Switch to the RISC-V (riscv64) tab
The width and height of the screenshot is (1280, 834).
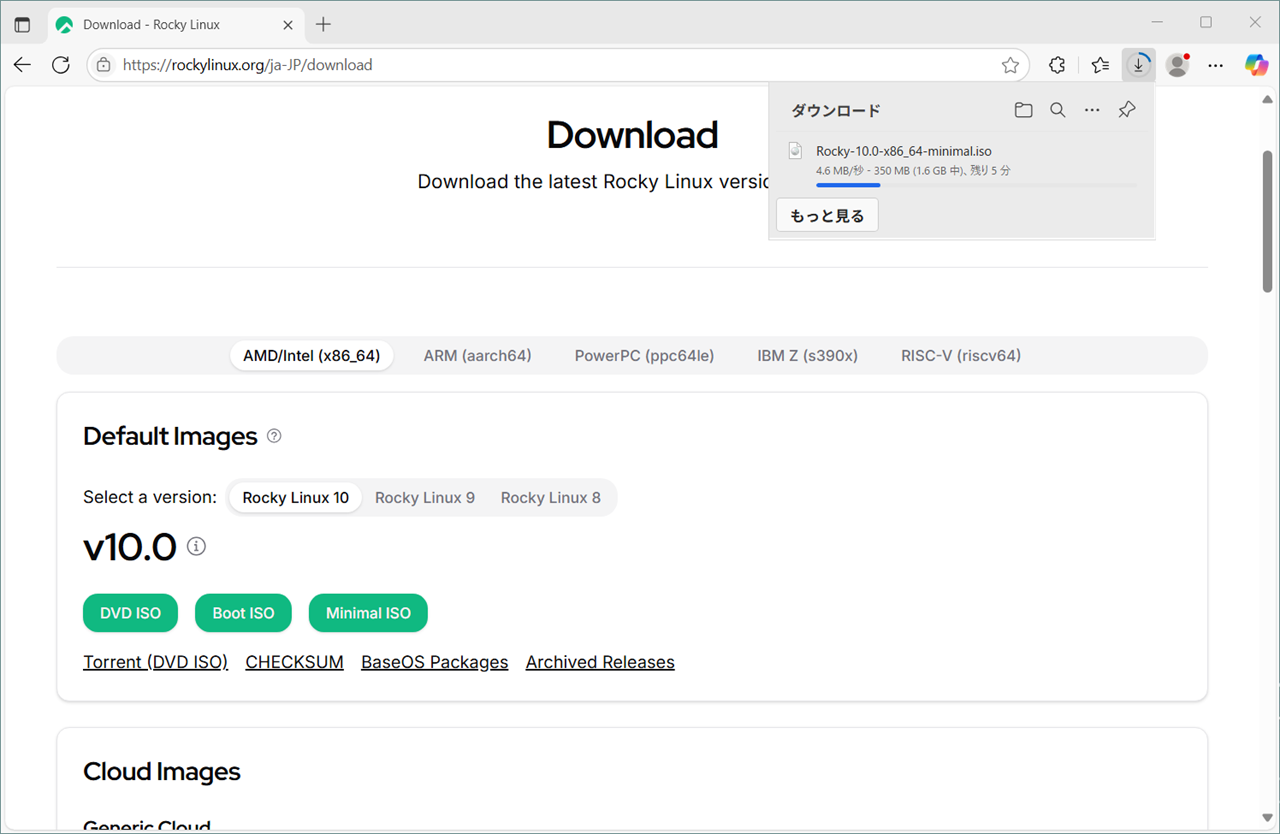pos(960,356)
